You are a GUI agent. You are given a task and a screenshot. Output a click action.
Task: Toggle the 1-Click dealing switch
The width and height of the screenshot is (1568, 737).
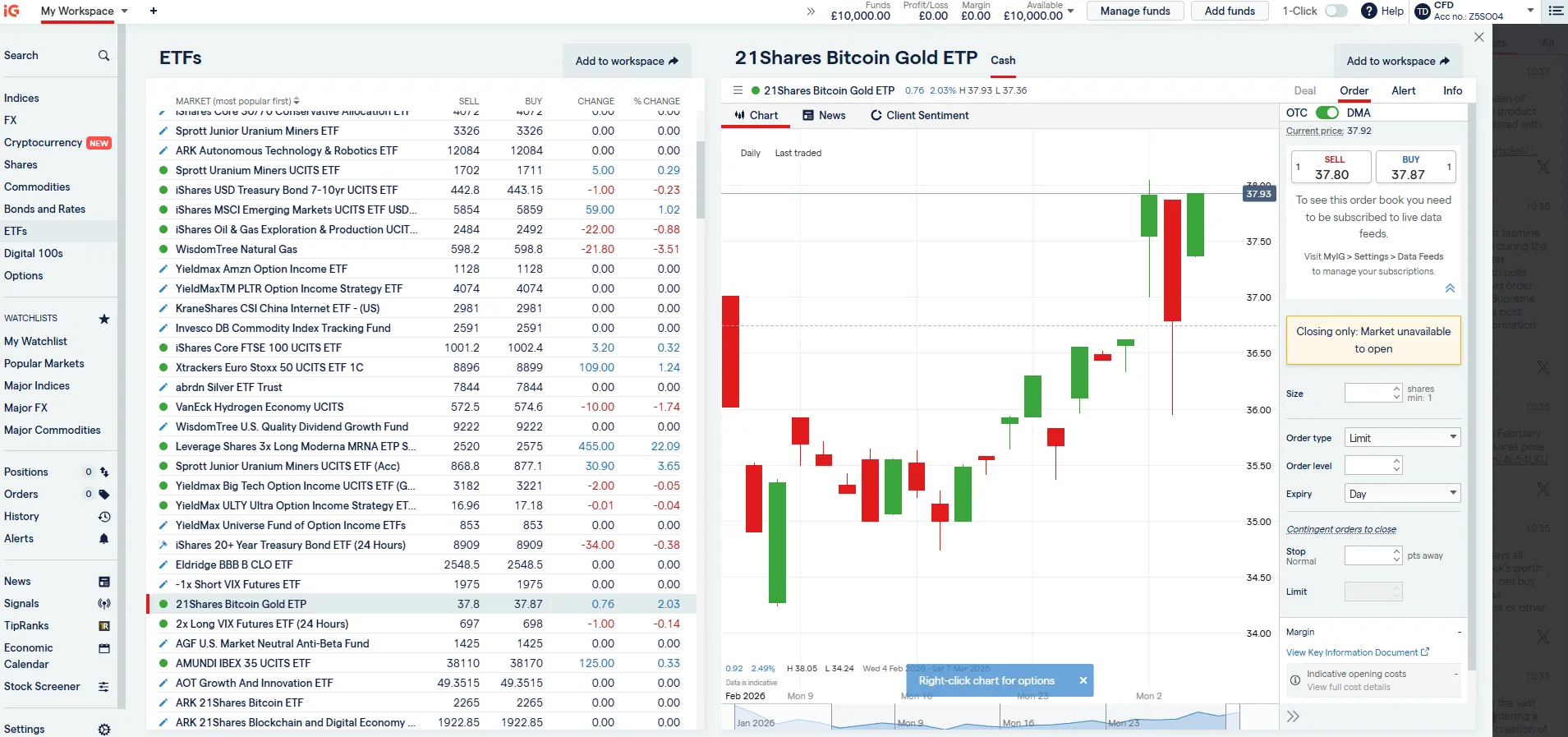click(x=1336, y=11)
